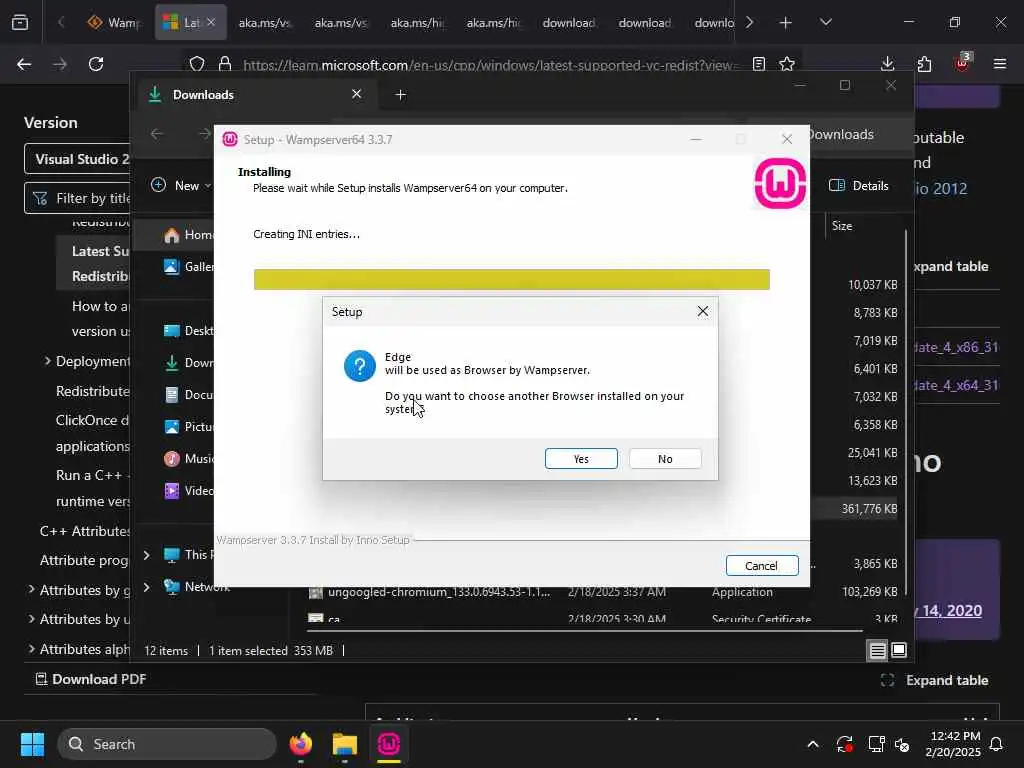Image resolution: width=1024 pixels, height=768 pixels.
Task: Open Home in Explorer navigation pane
Action: coord(189,235)
